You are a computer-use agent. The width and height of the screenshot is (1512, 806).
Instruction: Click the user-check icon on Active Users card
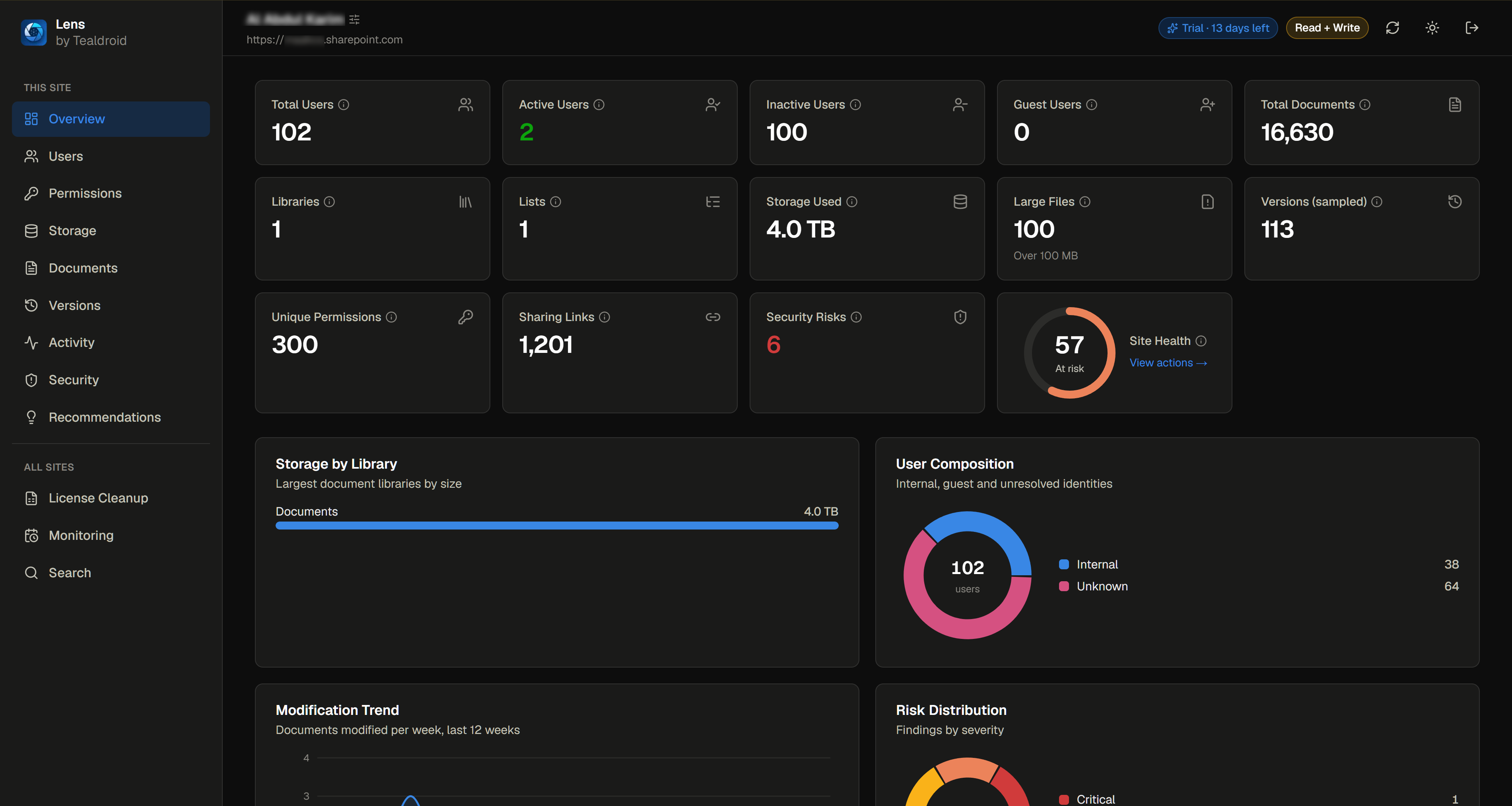(713, 105)
